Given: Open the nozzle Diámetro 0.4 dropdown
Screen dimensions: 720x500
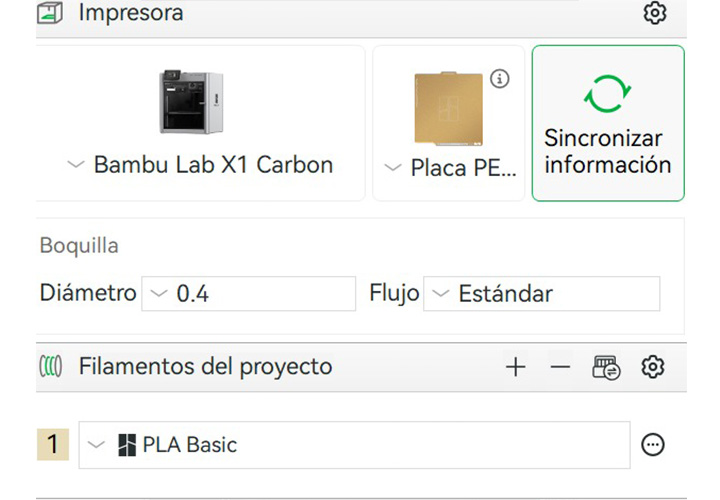Looking at the screenshot, I should pos(249,294).
